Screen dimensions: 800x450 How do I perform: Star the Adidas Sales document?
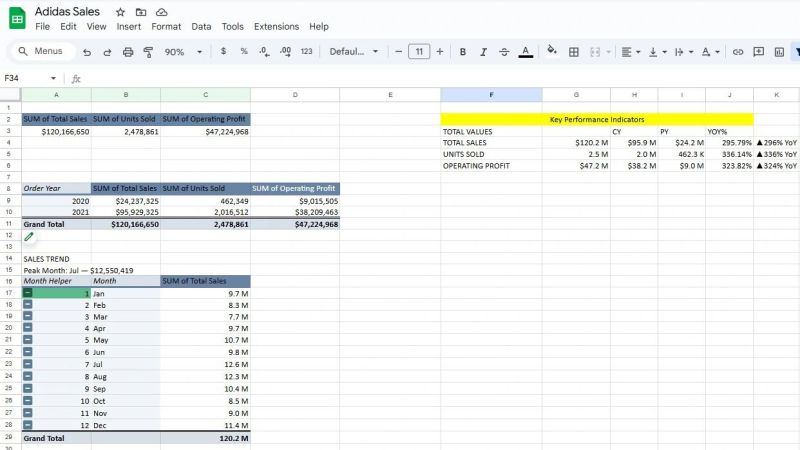(120, 12)
